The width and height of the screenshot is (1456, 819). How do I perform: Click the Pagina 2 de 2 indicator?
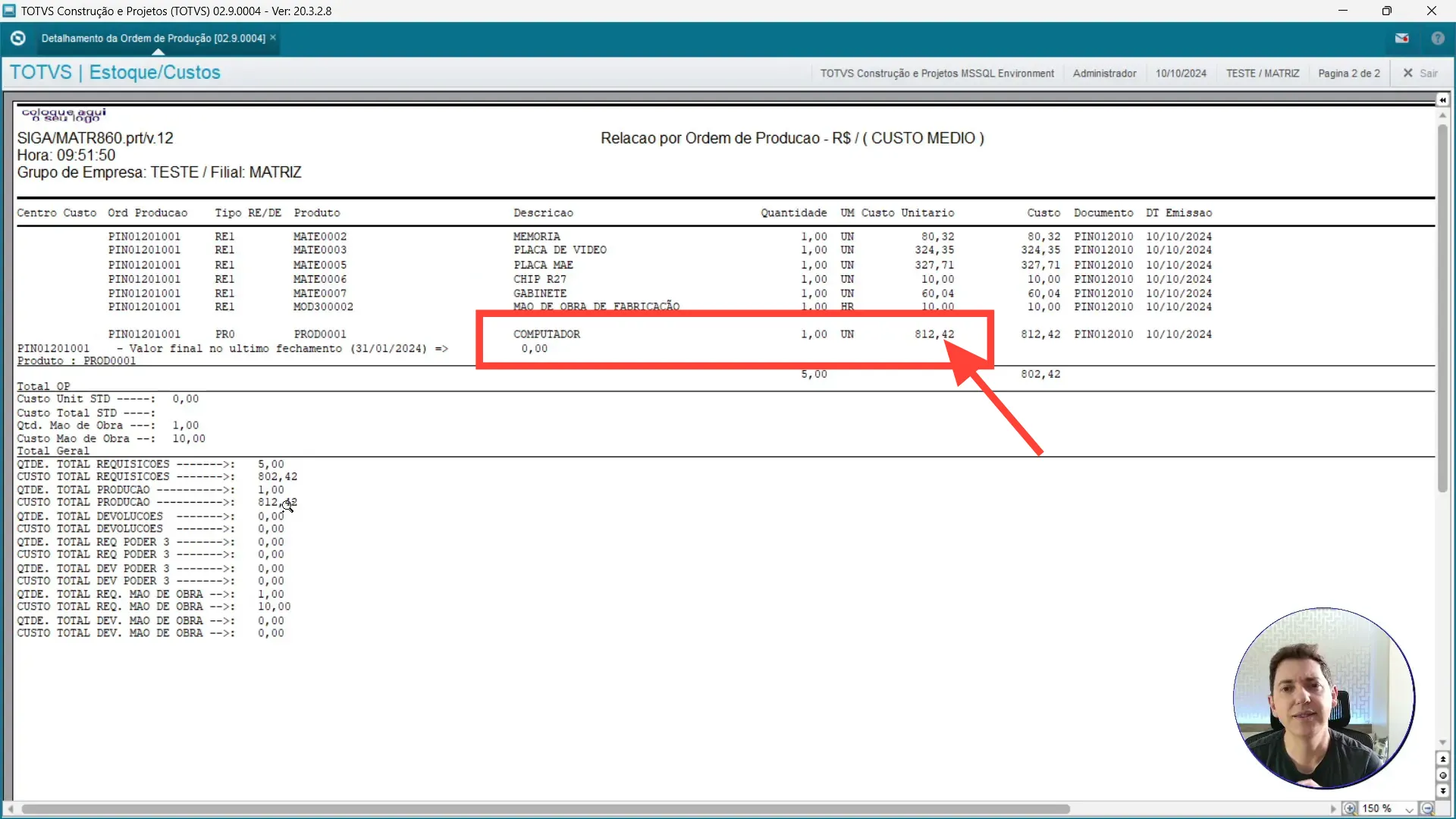1348,73
